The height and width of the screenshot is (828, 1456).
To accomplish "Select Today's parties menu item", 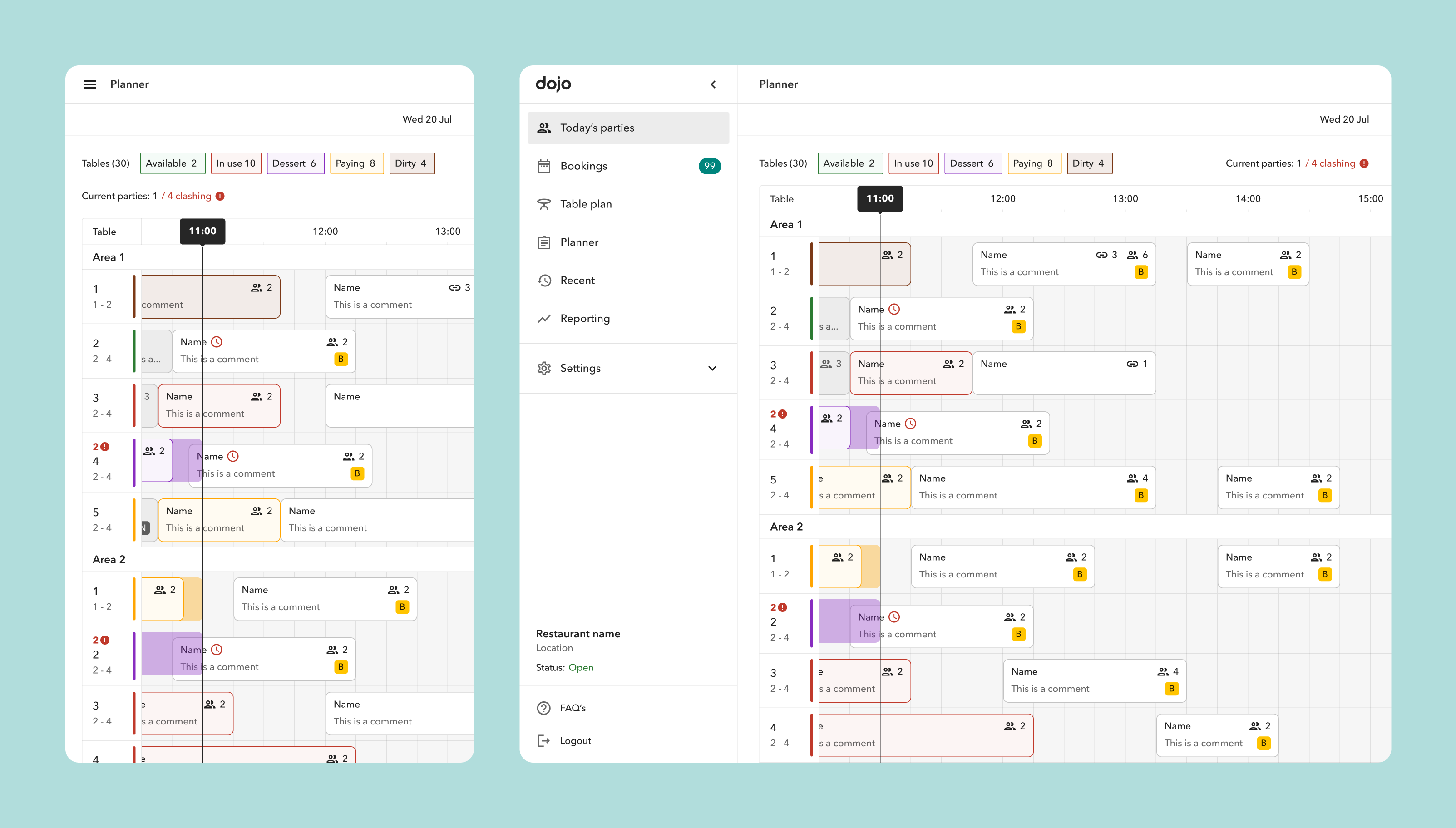I will click(x=628, y=128).
